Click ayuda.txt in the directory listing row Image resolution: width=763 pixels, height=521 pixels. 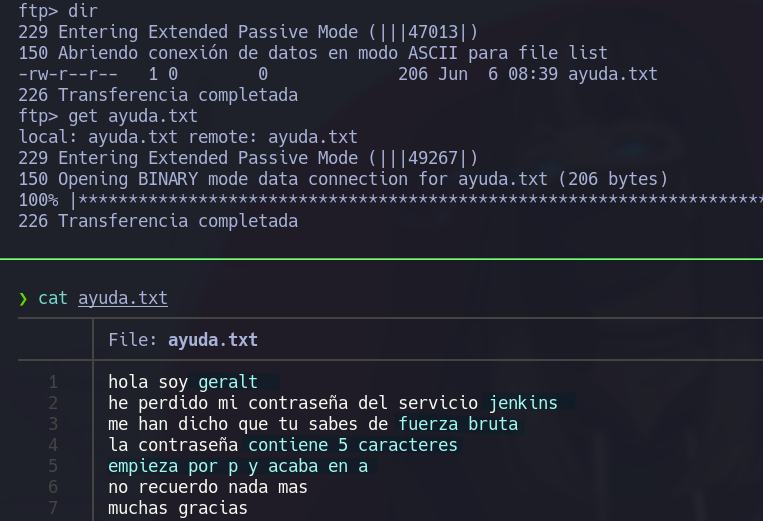[x=613, y=74]
